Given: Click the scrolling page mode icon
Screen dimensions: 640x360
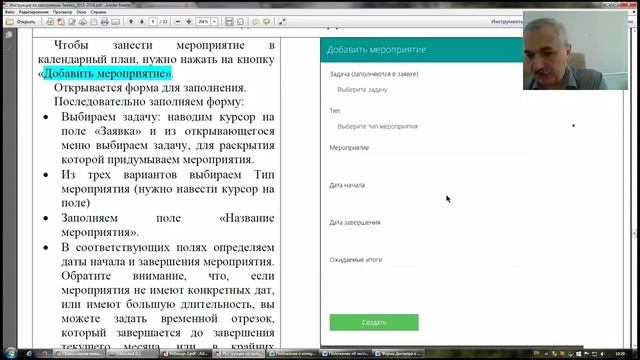Looking at the screenshot, I should coord(229,22).
